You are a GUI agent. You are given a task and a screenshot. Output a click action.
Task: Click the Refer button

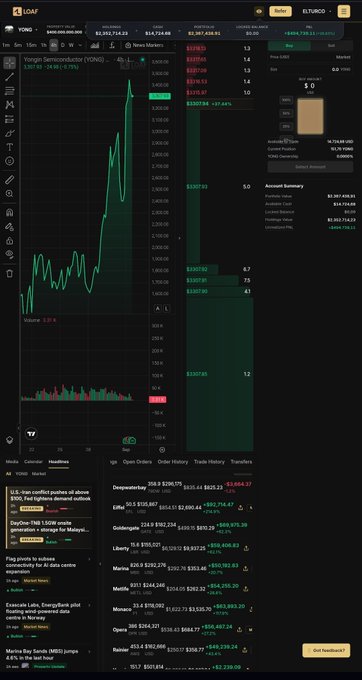[280, 11]
